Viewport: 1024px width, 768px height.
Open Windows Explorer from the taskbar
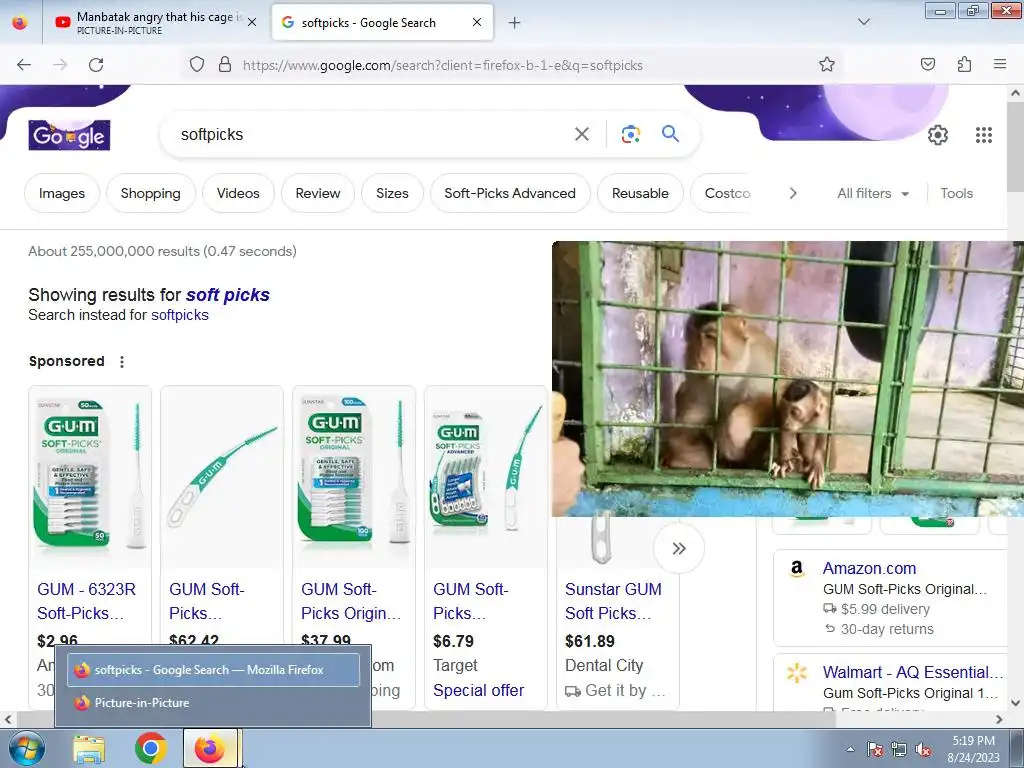pyautogui.click(x=89, y=749)
